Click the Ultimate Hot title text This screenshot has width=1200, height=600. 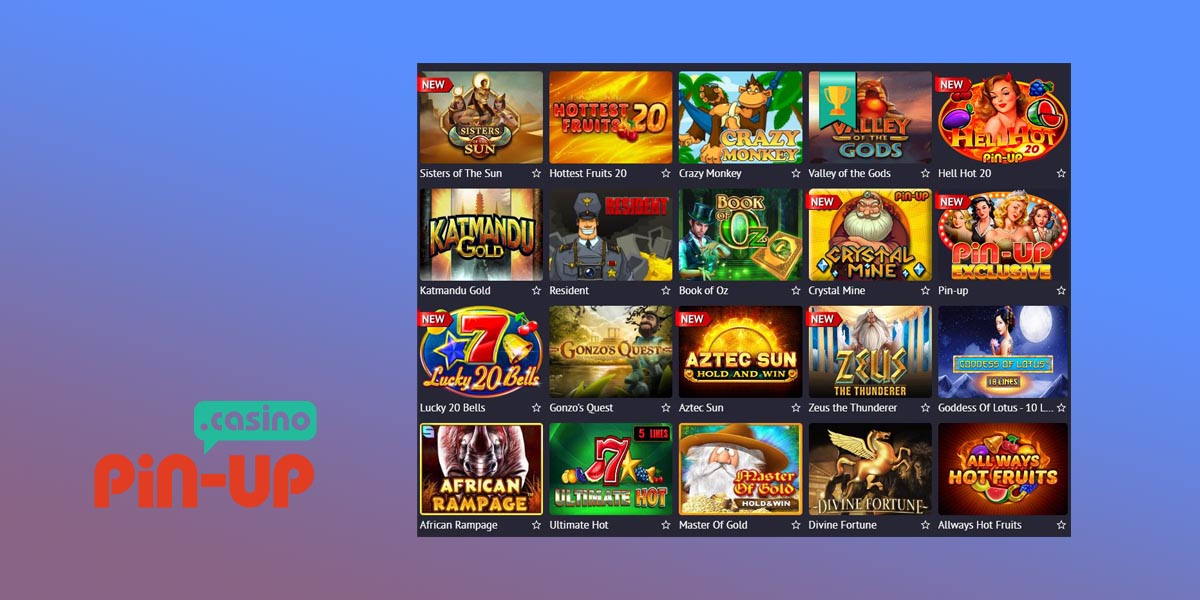coord(579,525)
